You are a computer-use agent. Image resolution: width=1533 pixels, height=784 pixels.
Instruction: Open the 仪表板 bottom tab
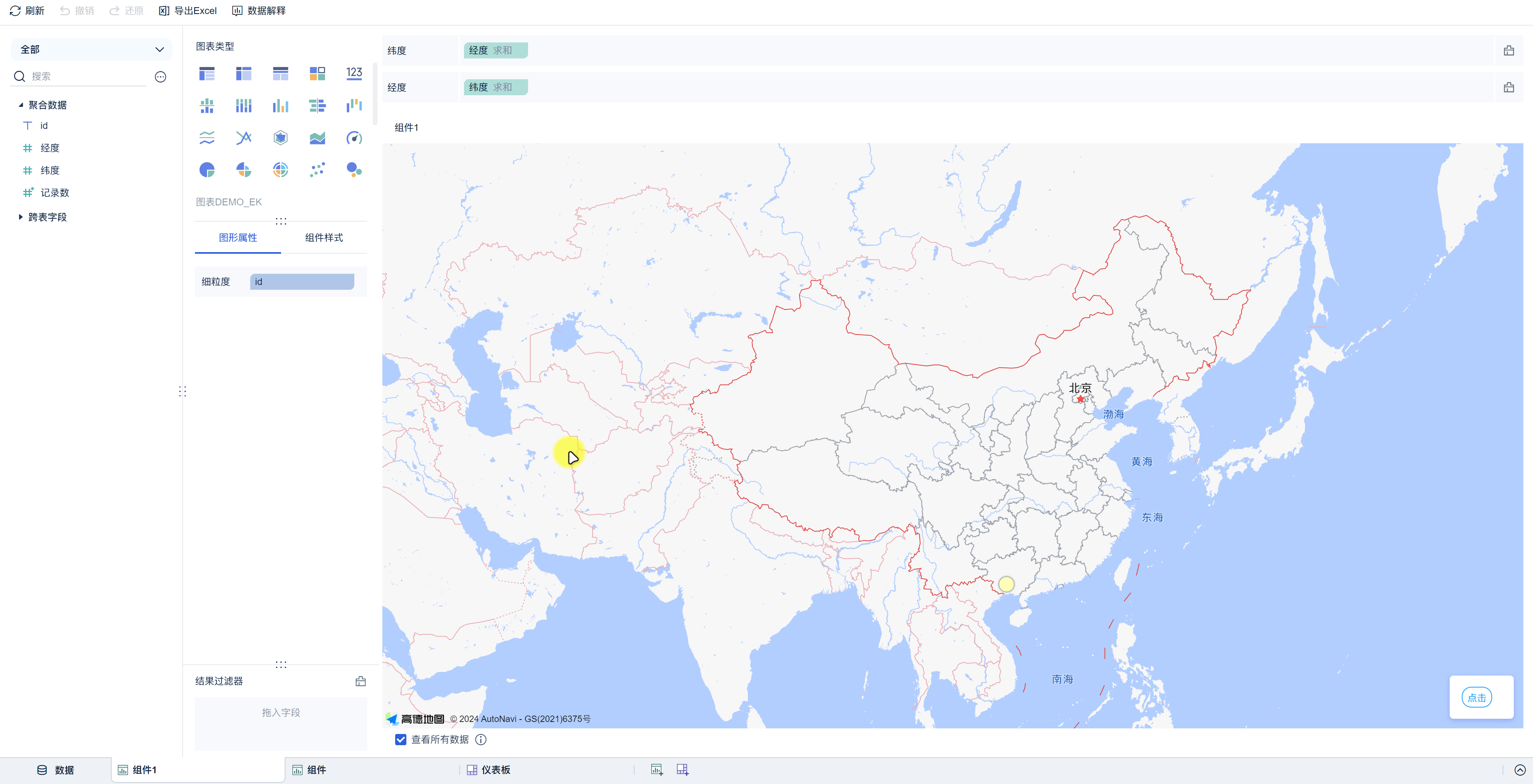click(x=488, y=770)
